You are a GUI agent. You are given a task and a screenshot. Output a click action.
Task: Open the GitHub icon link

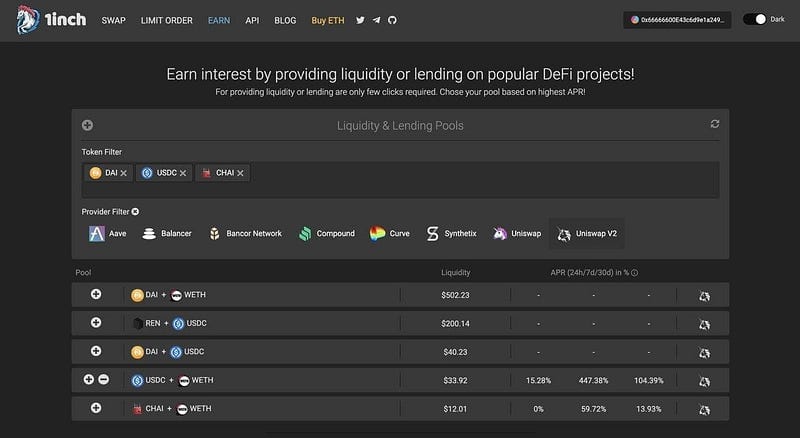click(x=391, y=20)
